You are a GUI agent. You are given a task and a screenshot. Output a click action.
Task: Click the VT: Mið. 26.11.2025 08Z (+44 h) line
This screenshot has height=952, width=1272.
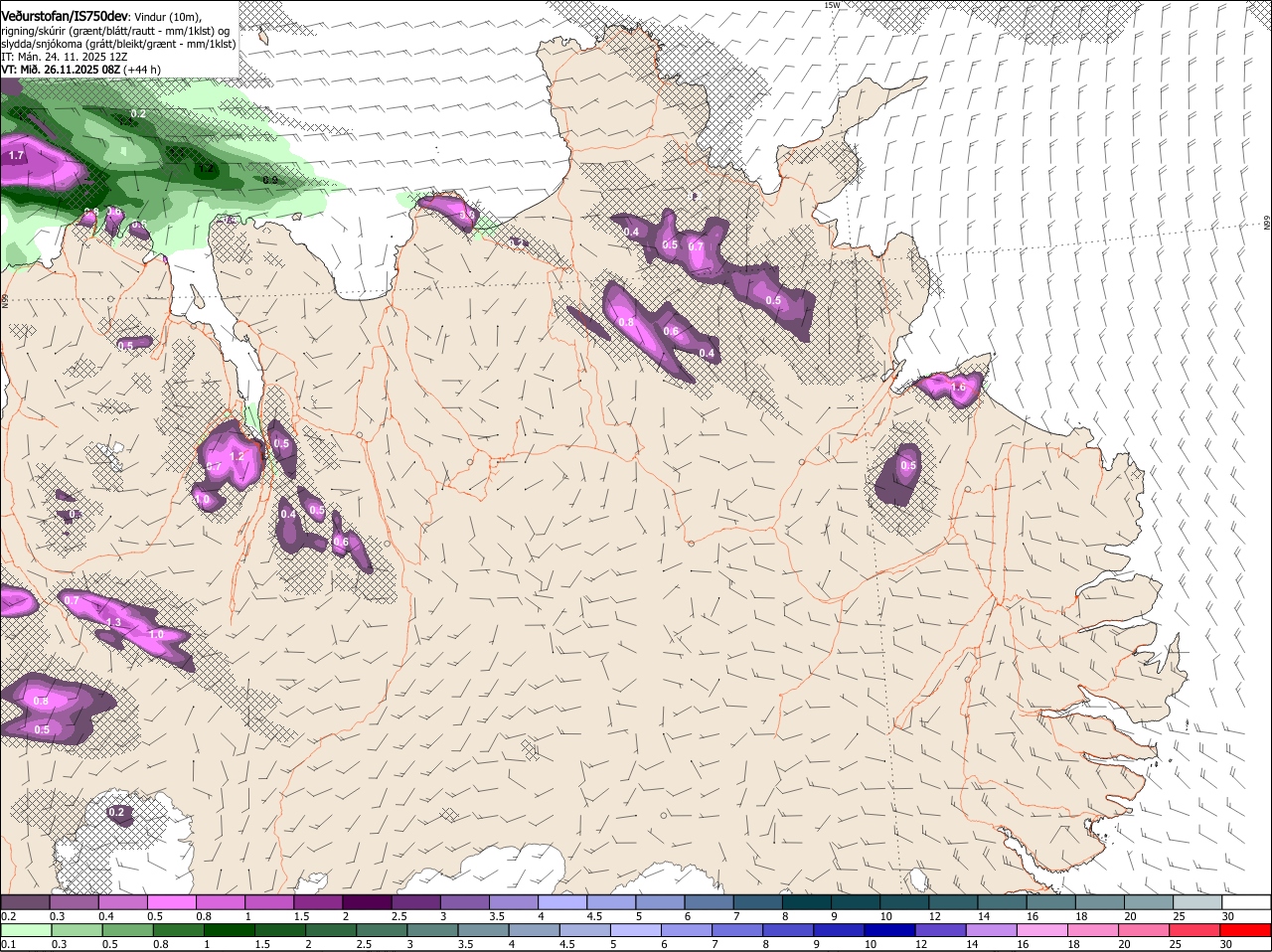point(80,70)
